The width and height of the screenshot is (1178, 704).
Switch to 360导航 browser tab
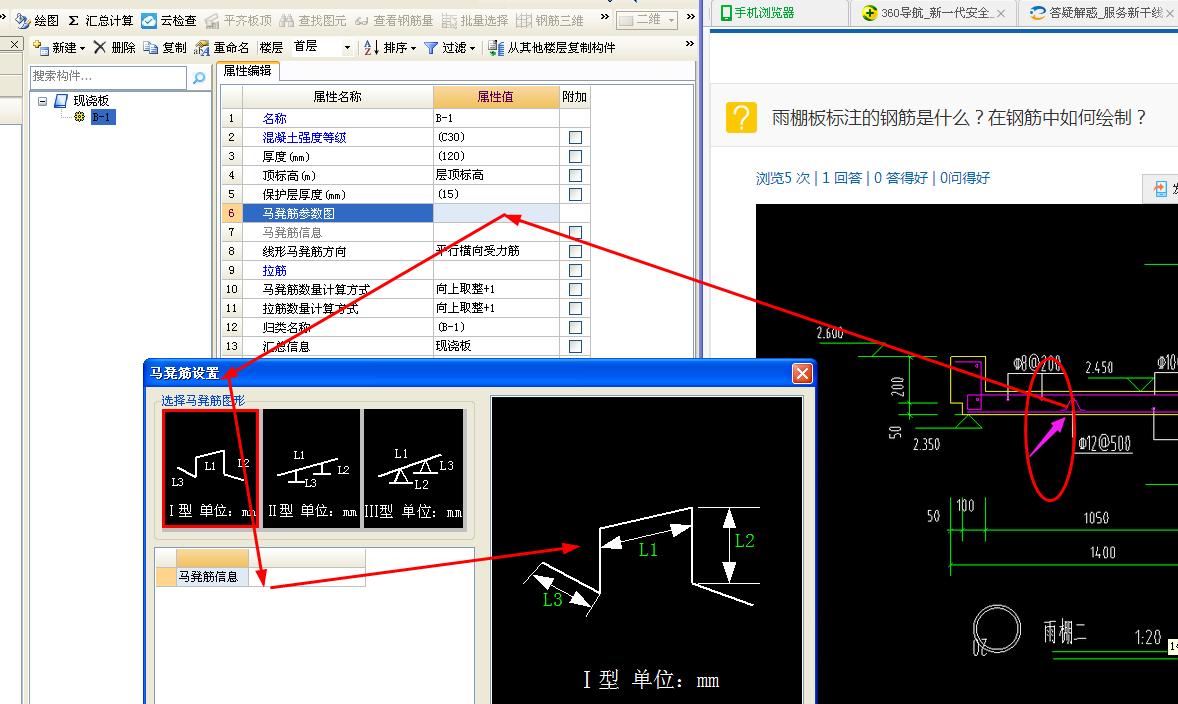point(934,13)
